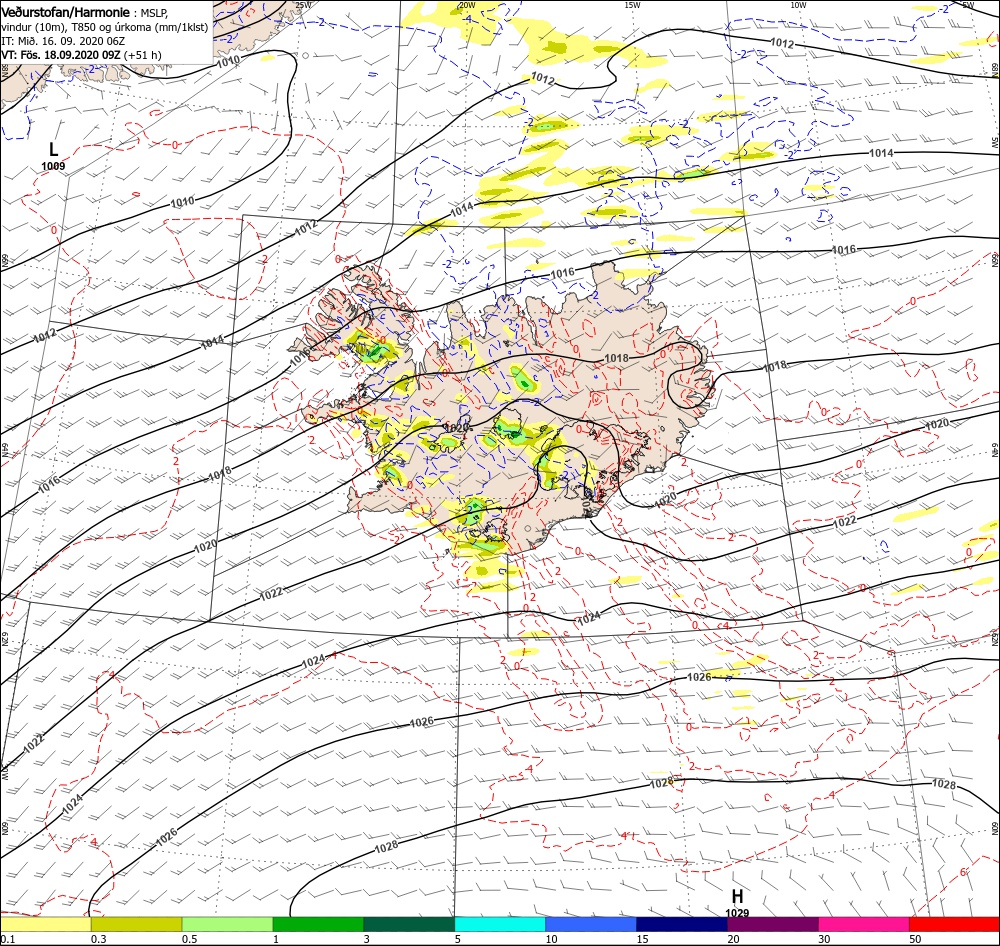Click the '10W' longitude label
Viewport: 1000px width, 946px height.
coord(798,5)
